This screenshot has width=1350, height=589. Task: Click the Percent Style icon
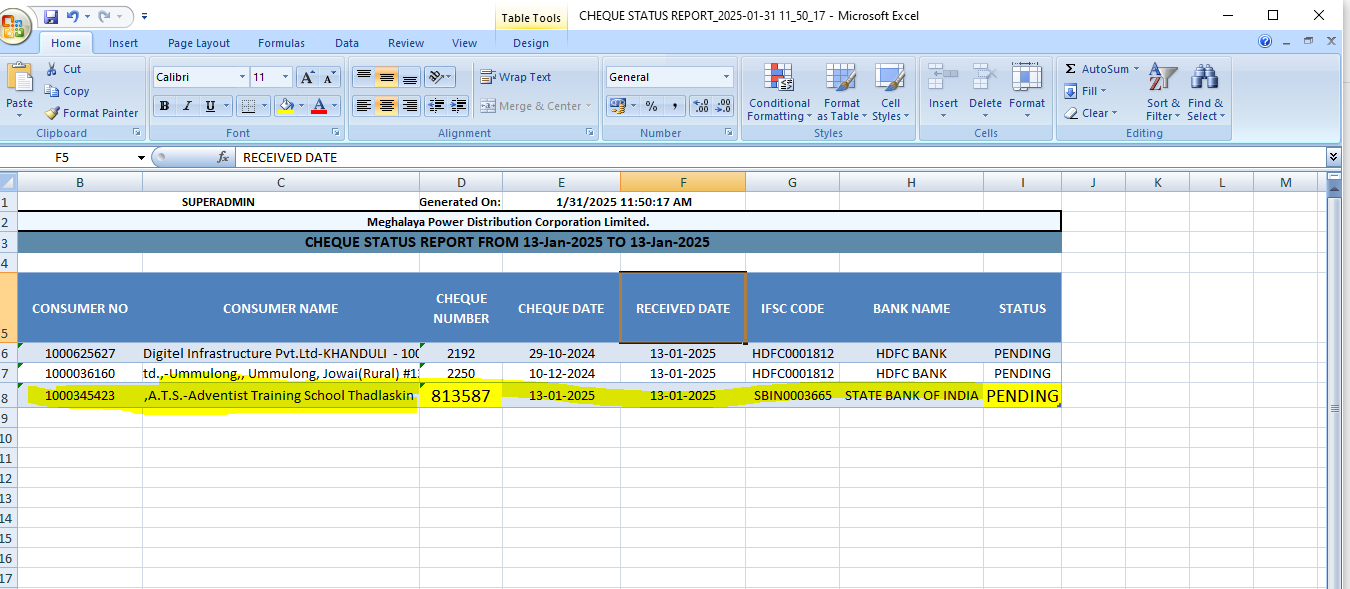point(651,106)
